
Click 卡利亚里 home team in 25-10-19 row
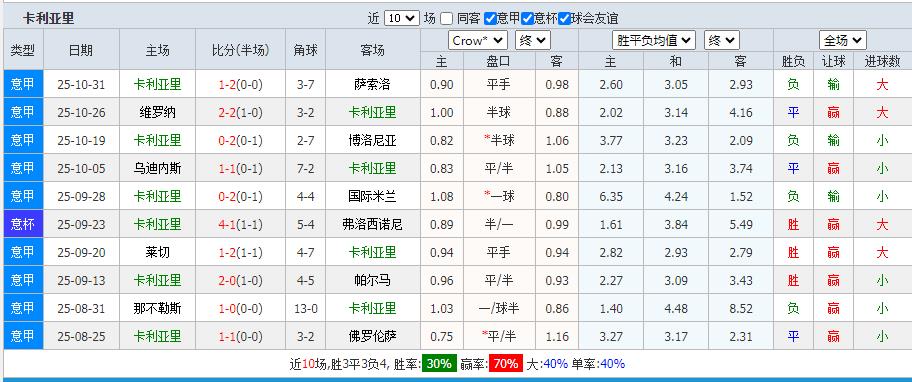point(158,140)
